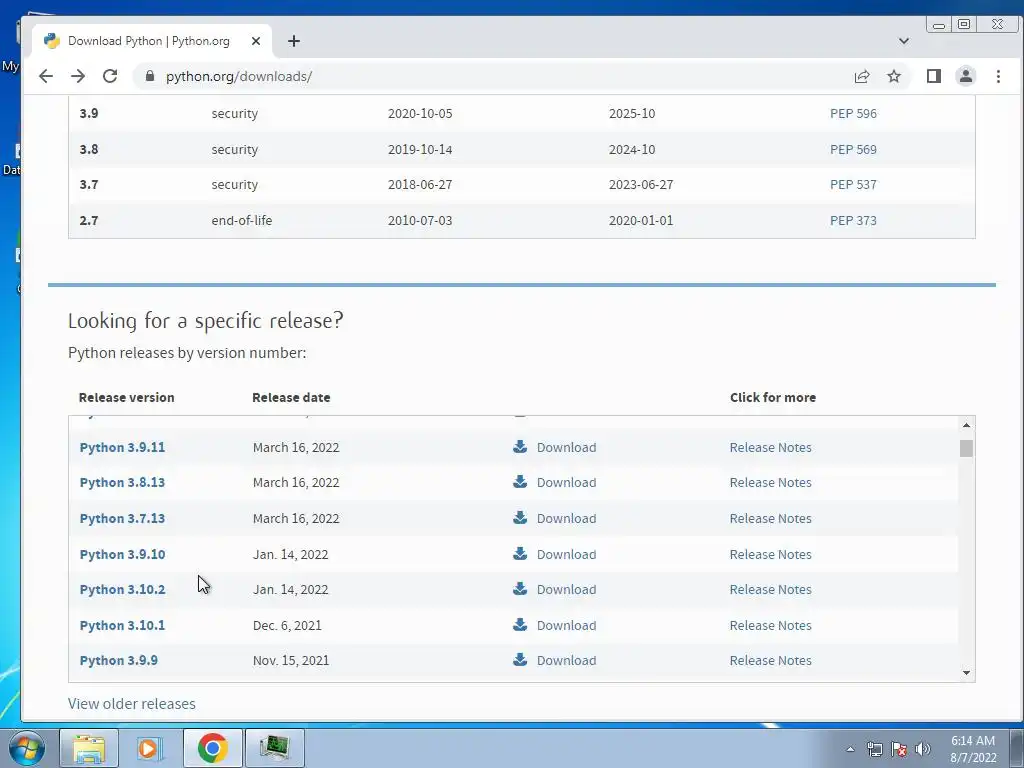The width and height of the screenshot is (1024, 768).
Task: Click the network tray icon
Action: (874, 750)
